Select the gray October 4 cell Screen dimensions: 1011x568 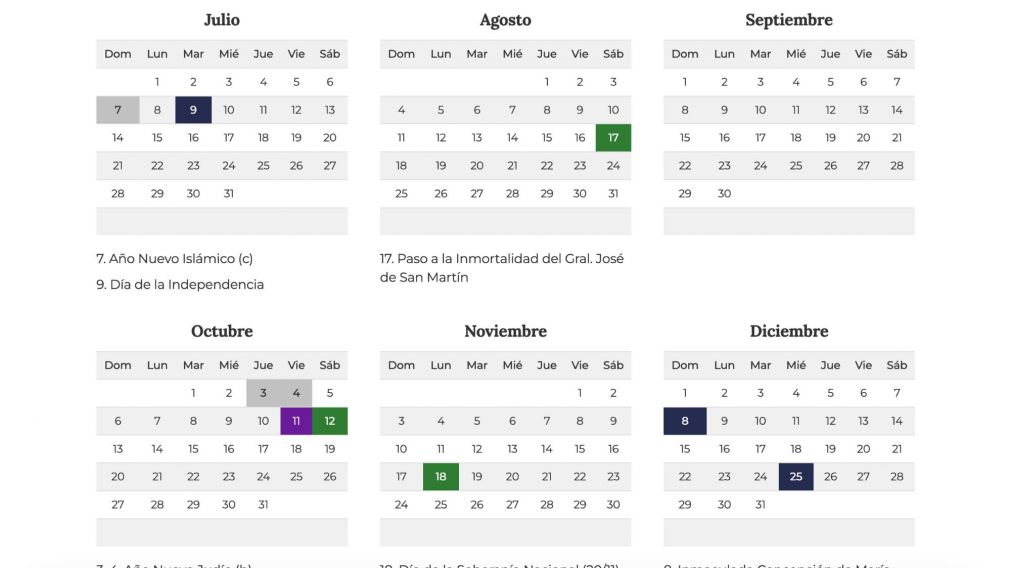pyautogui.click(x=296, y=393)
